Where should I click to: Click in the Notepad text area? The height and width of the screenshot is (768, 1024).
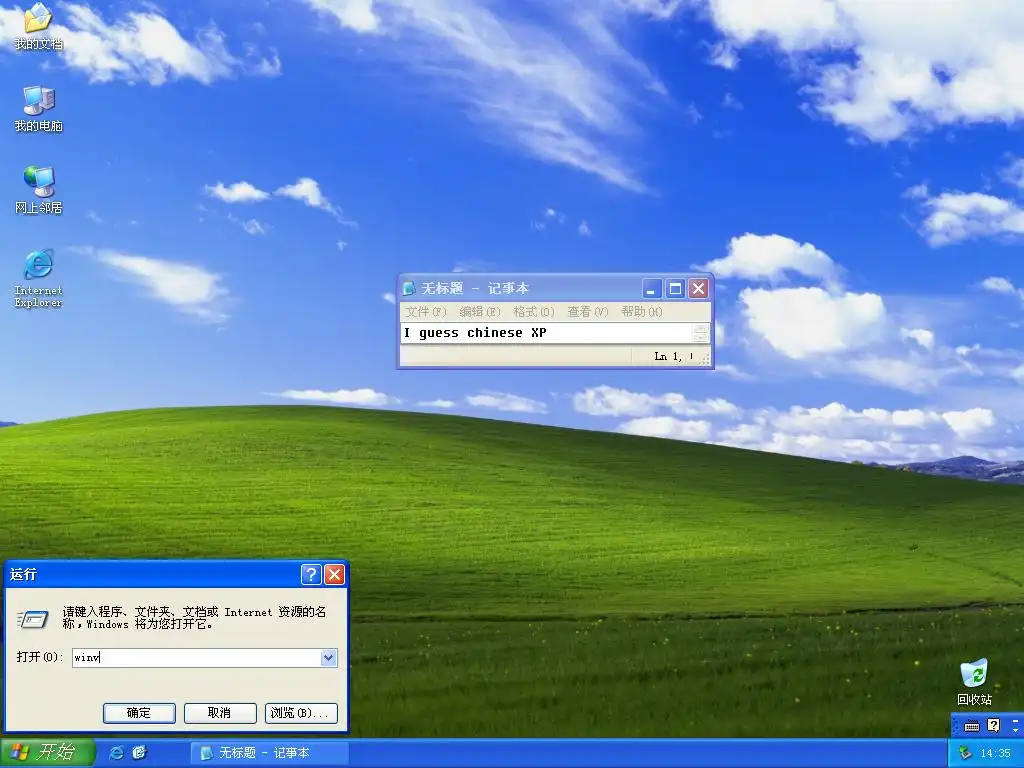tap(546, 333)
